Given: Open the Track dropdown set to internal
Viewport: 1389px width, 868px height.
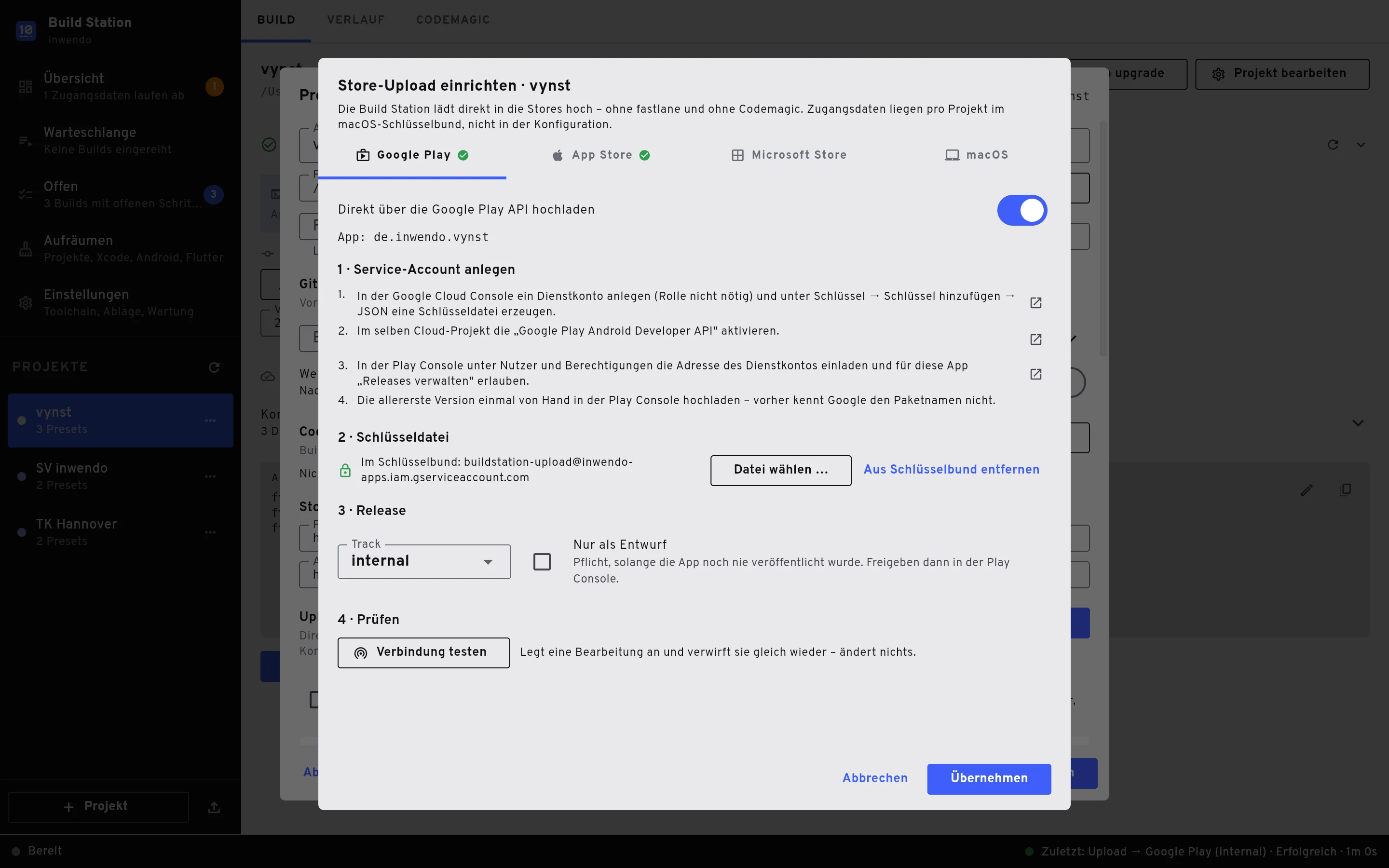Looking at the screenshot, I should click(x=423, y=561).
